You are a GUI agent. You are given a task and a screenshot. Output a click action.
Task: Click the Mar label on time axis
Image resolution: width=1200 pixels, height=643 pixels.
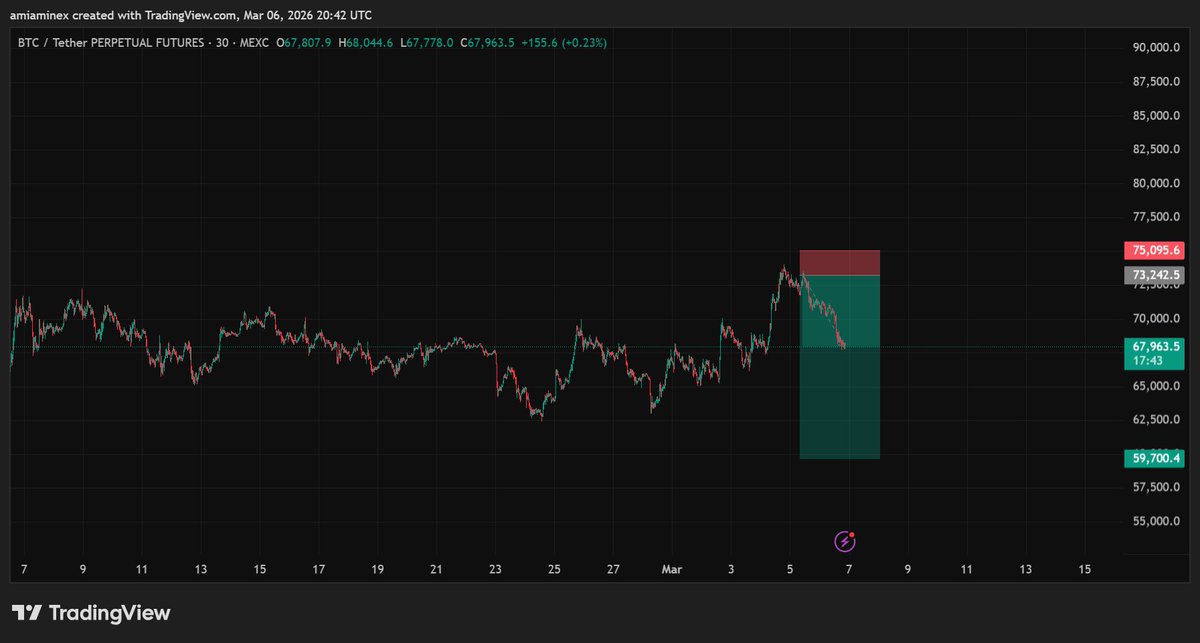[672, 569]
